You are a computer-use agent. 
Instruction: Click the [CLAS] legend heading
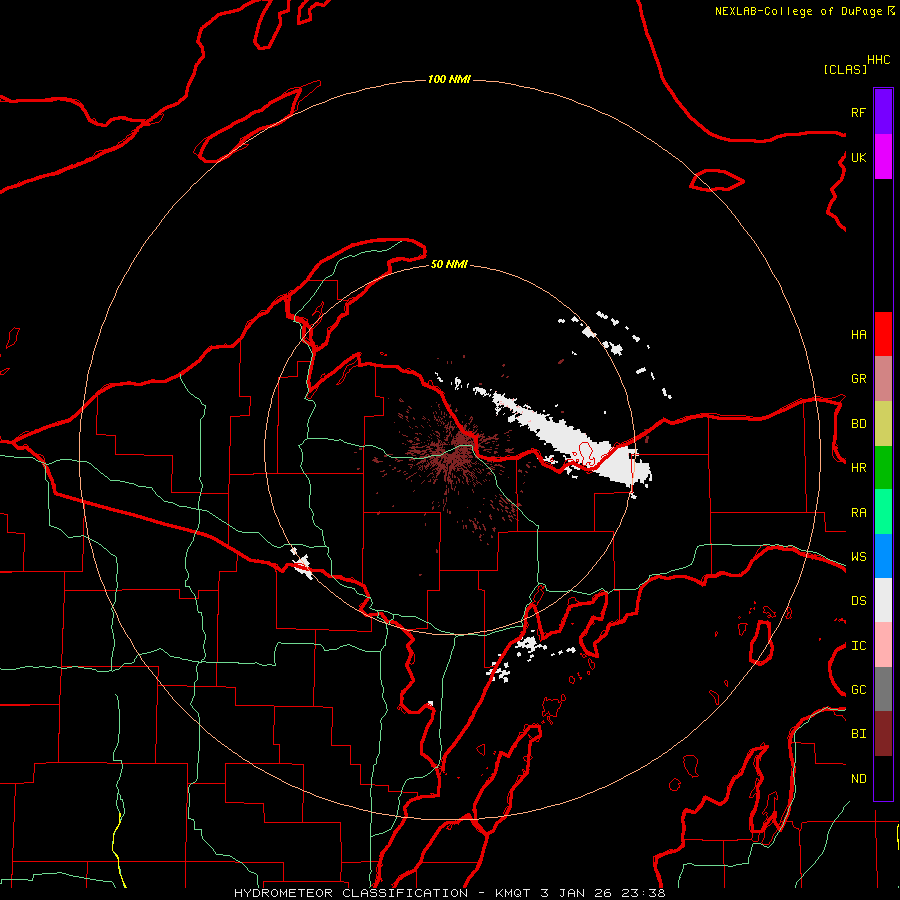click(x=845, y=69)
